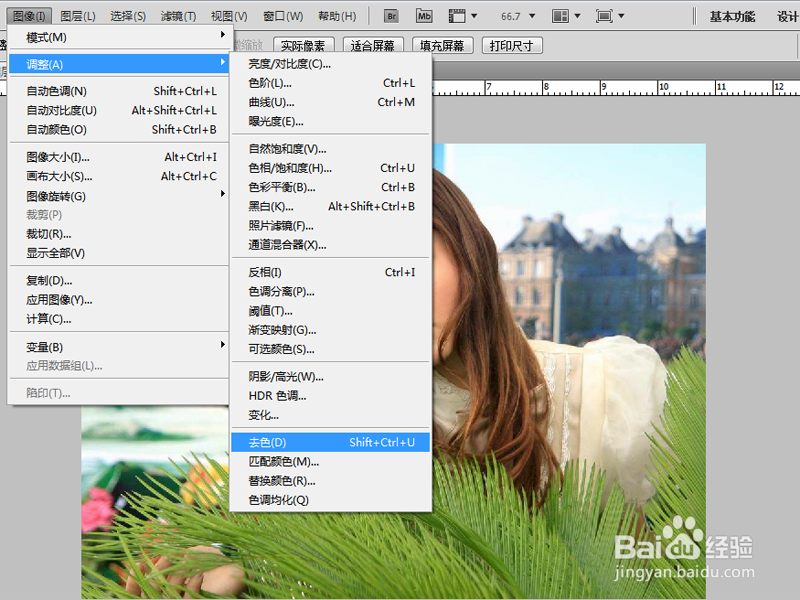The width and height of the screenshot is (800, 600).
Task: Open 色调分离(P)... adjustment
Action: point(331,292)
